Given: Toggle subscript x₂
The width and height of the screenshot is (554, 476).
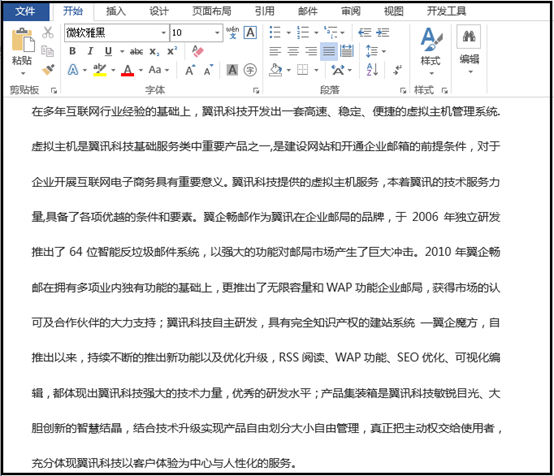Looking at the screenshot, I should click(x=154, y=52).
